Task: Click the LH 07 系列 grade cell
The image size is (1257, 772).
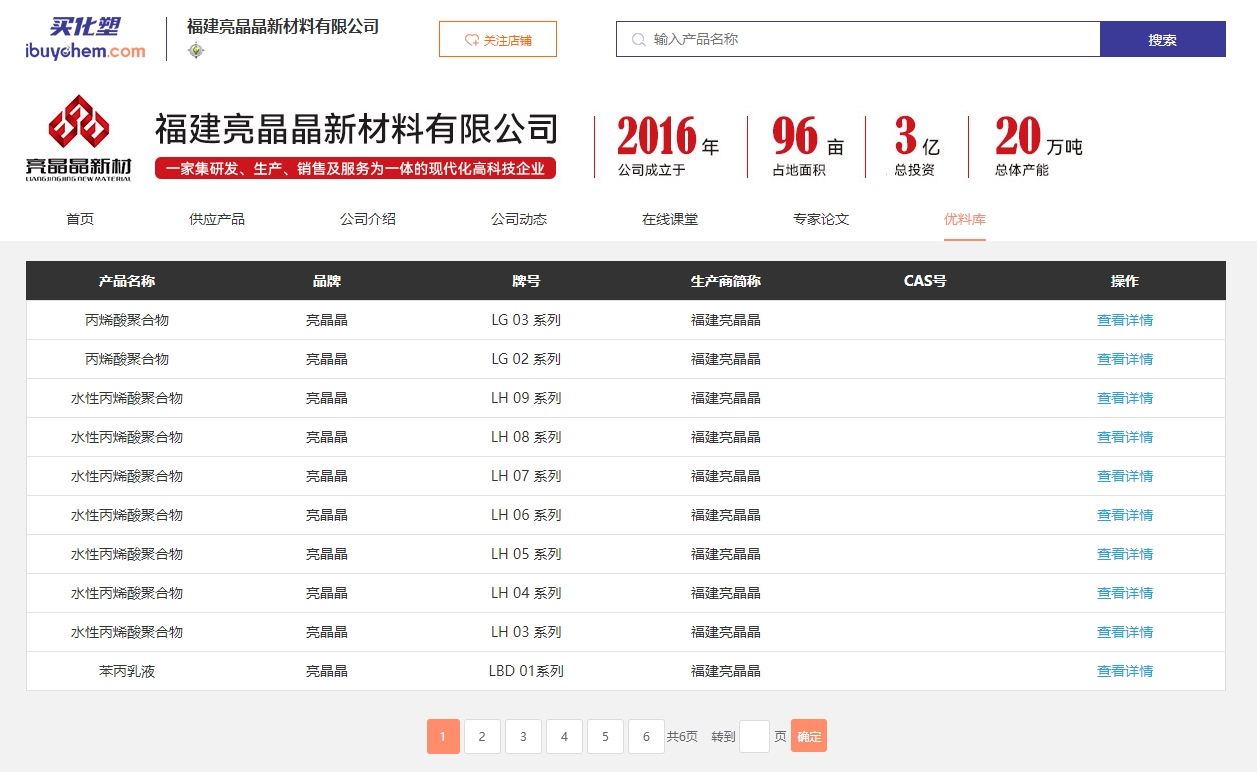Action: [526, 476]
